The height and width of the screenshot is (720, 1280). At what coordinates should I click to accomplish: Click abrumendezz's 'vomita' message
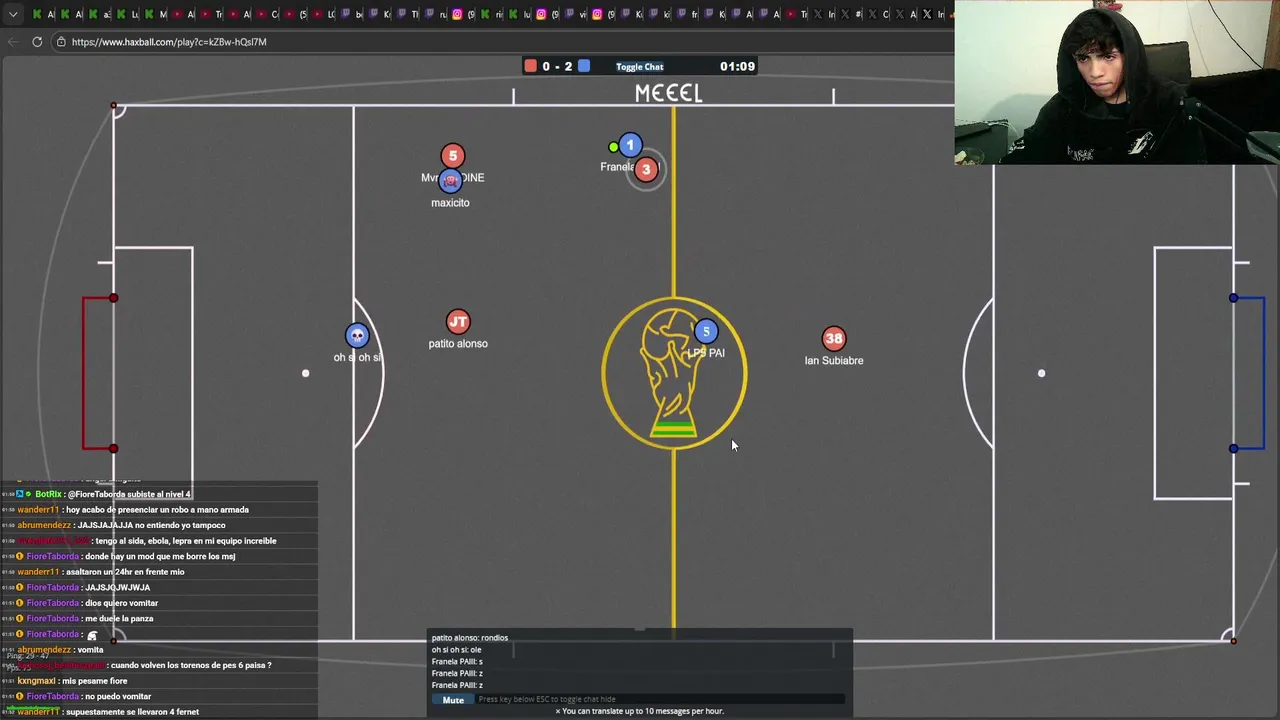click(60, 650)
